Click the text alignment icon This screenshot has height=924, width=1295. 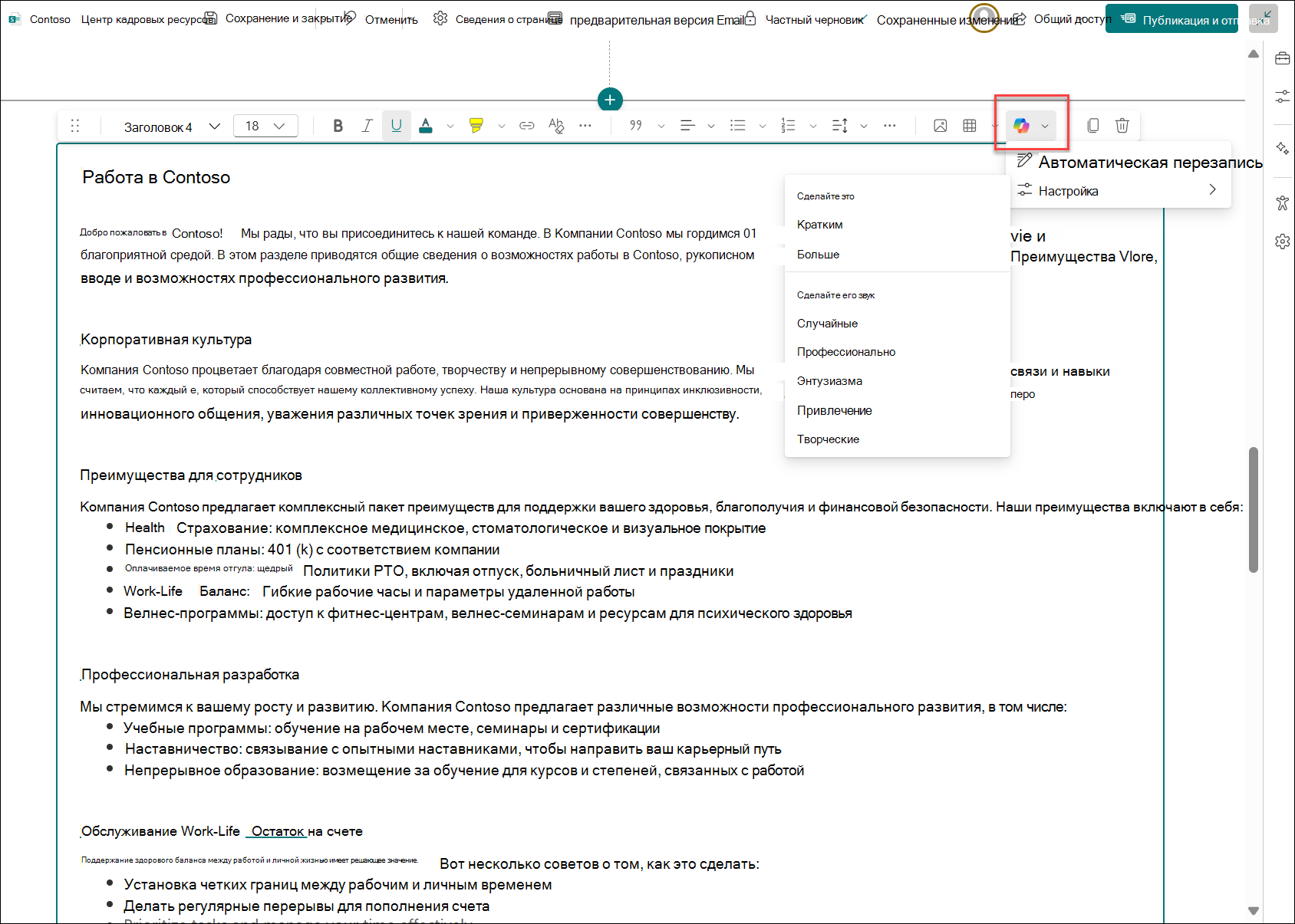pos(687,126)
